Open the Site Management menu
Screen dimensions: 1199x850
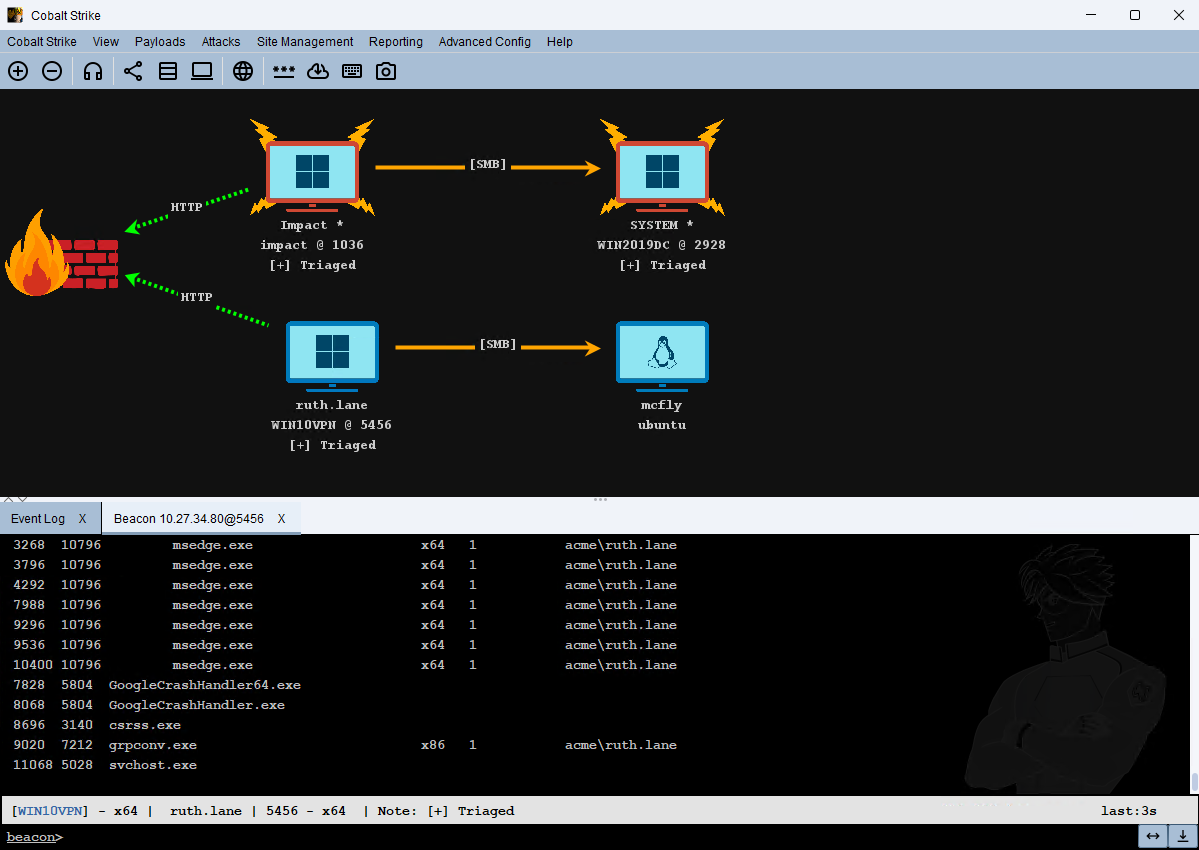(305, 42)
